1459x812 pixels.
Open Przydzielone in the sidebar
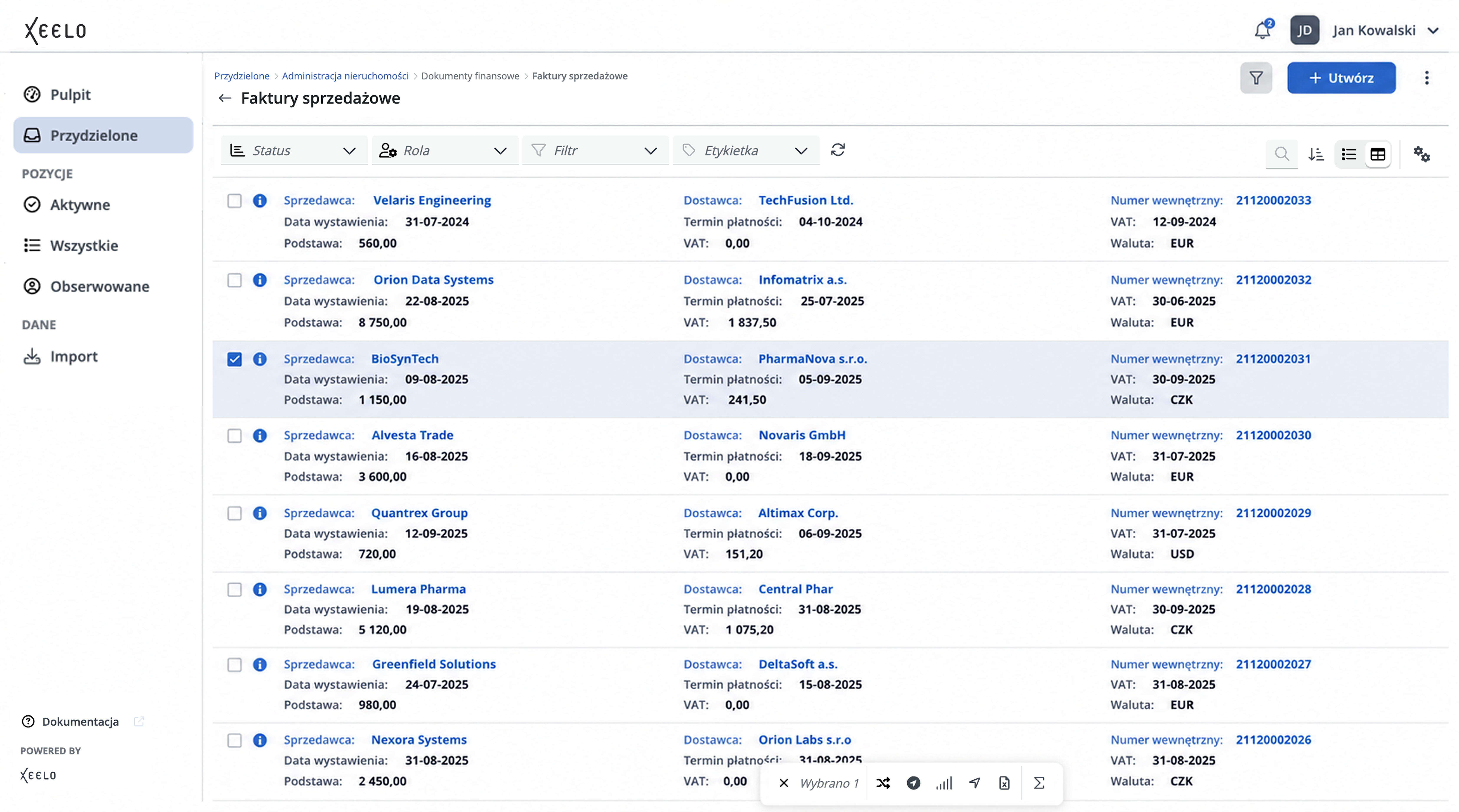[103, 135]
